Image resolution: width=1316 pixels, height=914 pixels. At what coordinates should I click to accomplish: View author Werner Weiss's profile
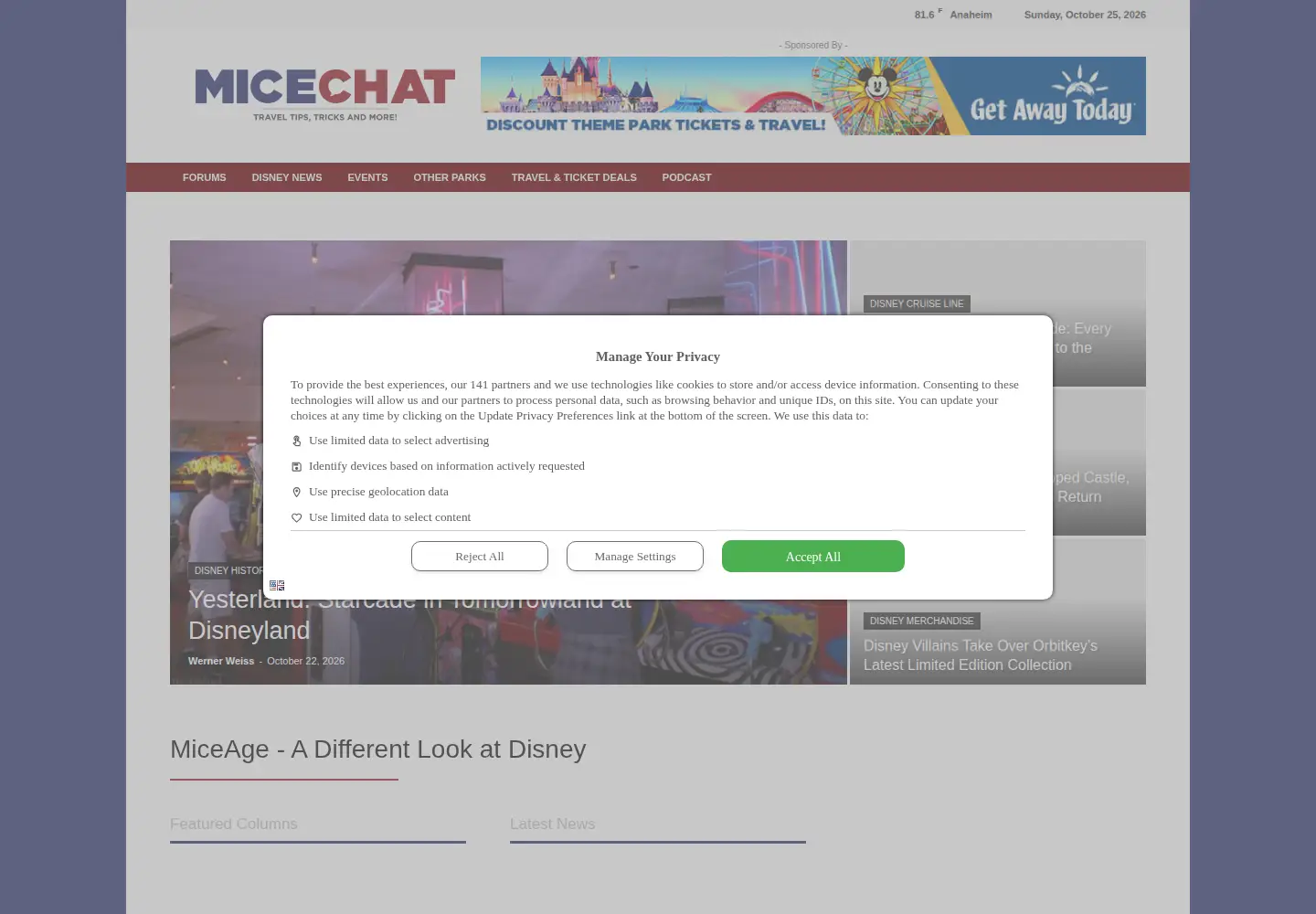[221, 661]
